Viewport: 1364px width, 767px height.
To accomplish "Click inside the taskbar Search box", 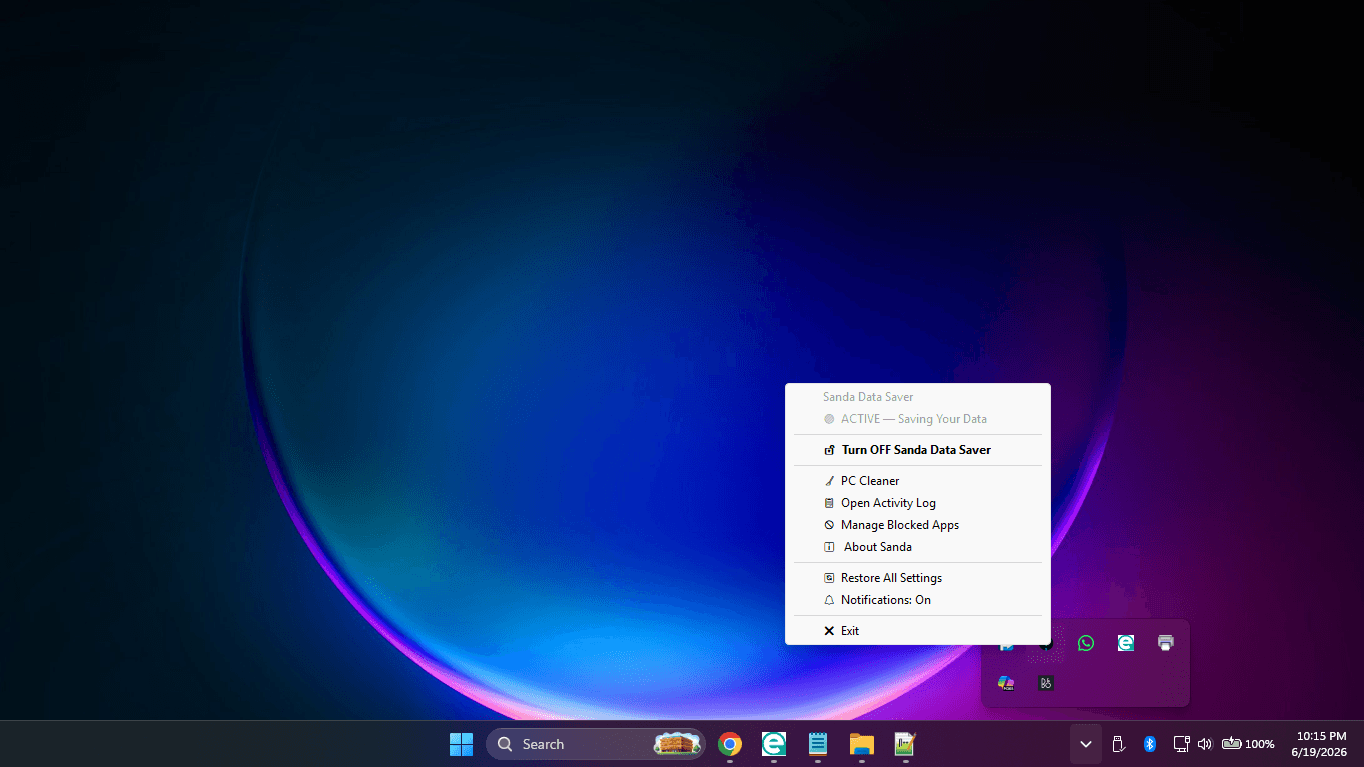I will click(596, 744).
